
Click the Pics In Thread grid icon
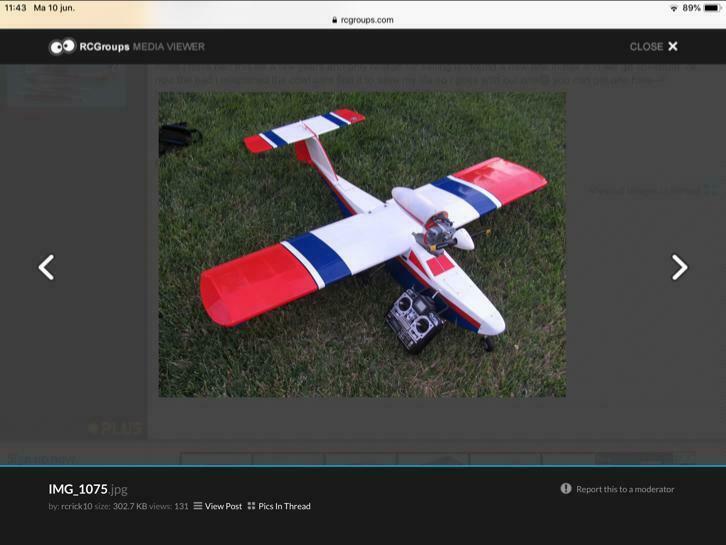click(x=251, y=506)
